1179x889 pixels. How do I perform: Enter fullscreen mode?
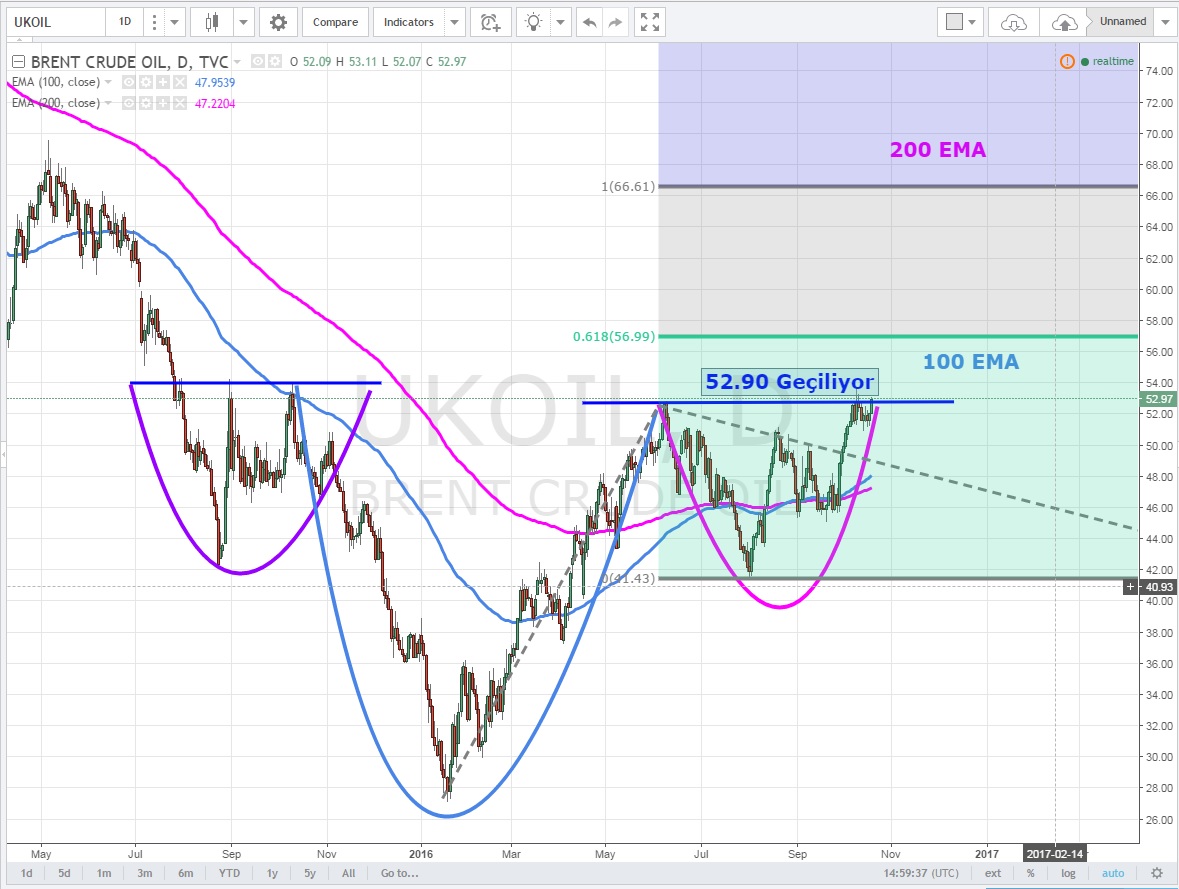tap(649, 22)
